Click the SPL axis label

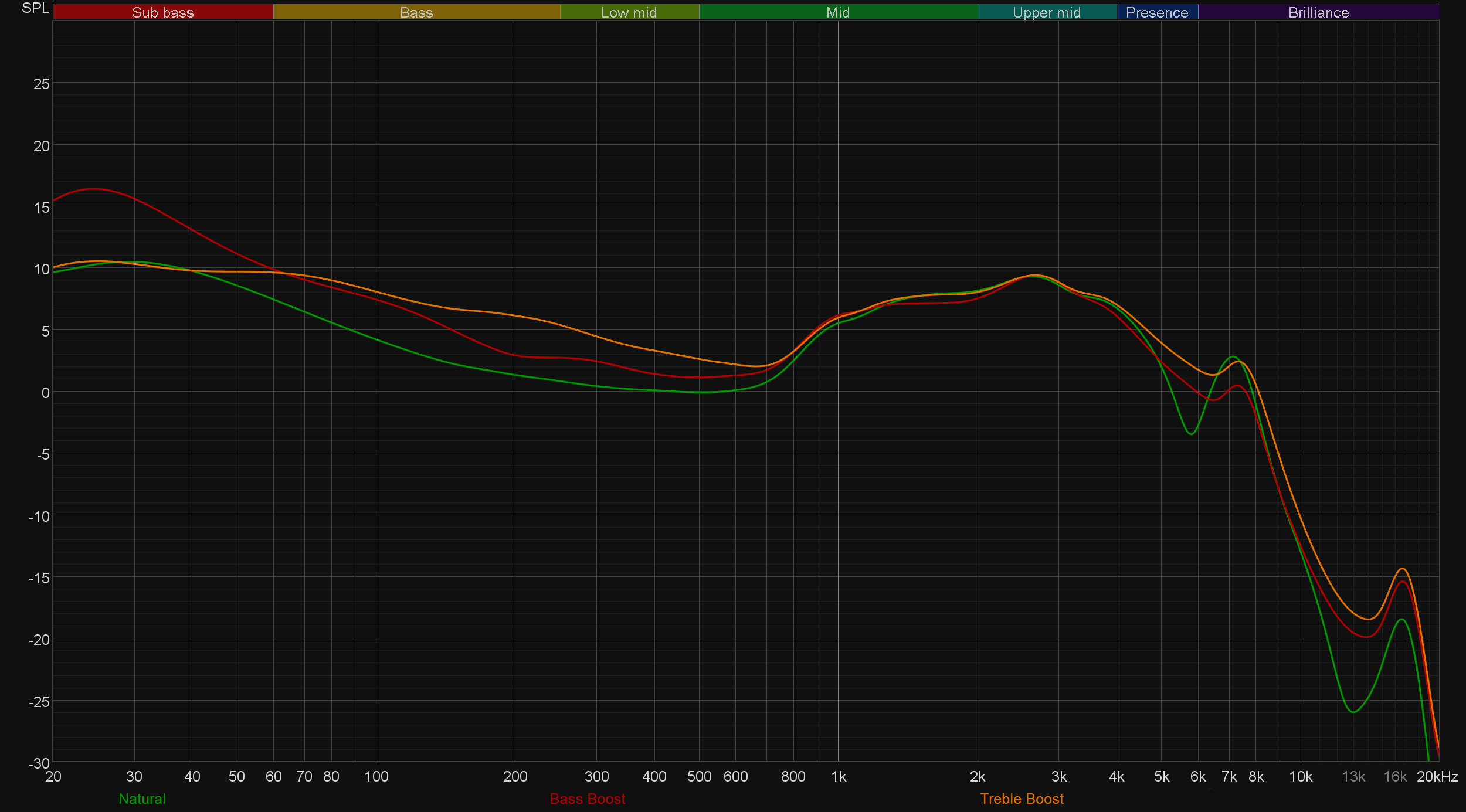[35, 8]
